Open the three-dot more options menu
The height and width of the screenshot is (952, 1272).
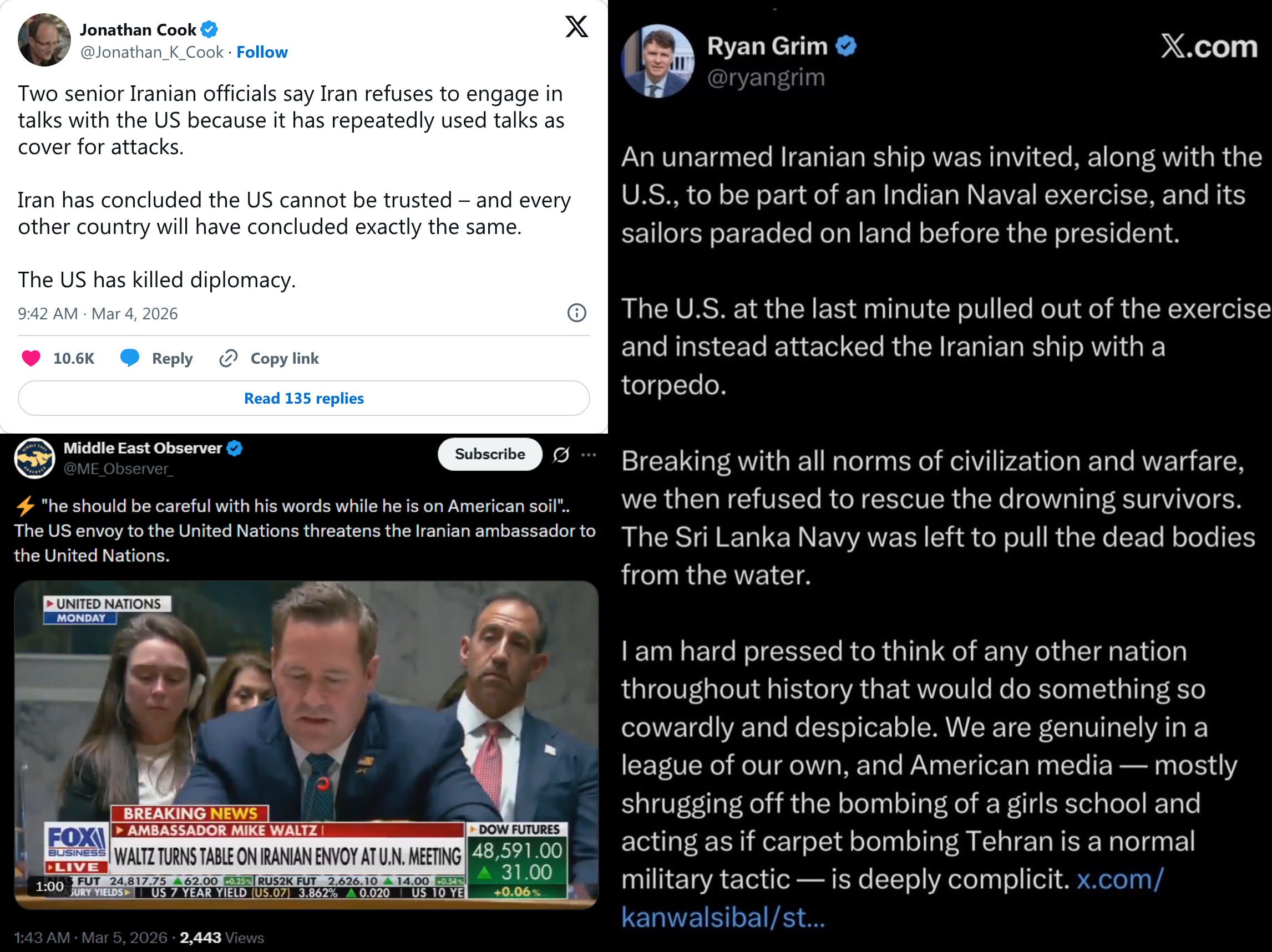coord(589,455)
